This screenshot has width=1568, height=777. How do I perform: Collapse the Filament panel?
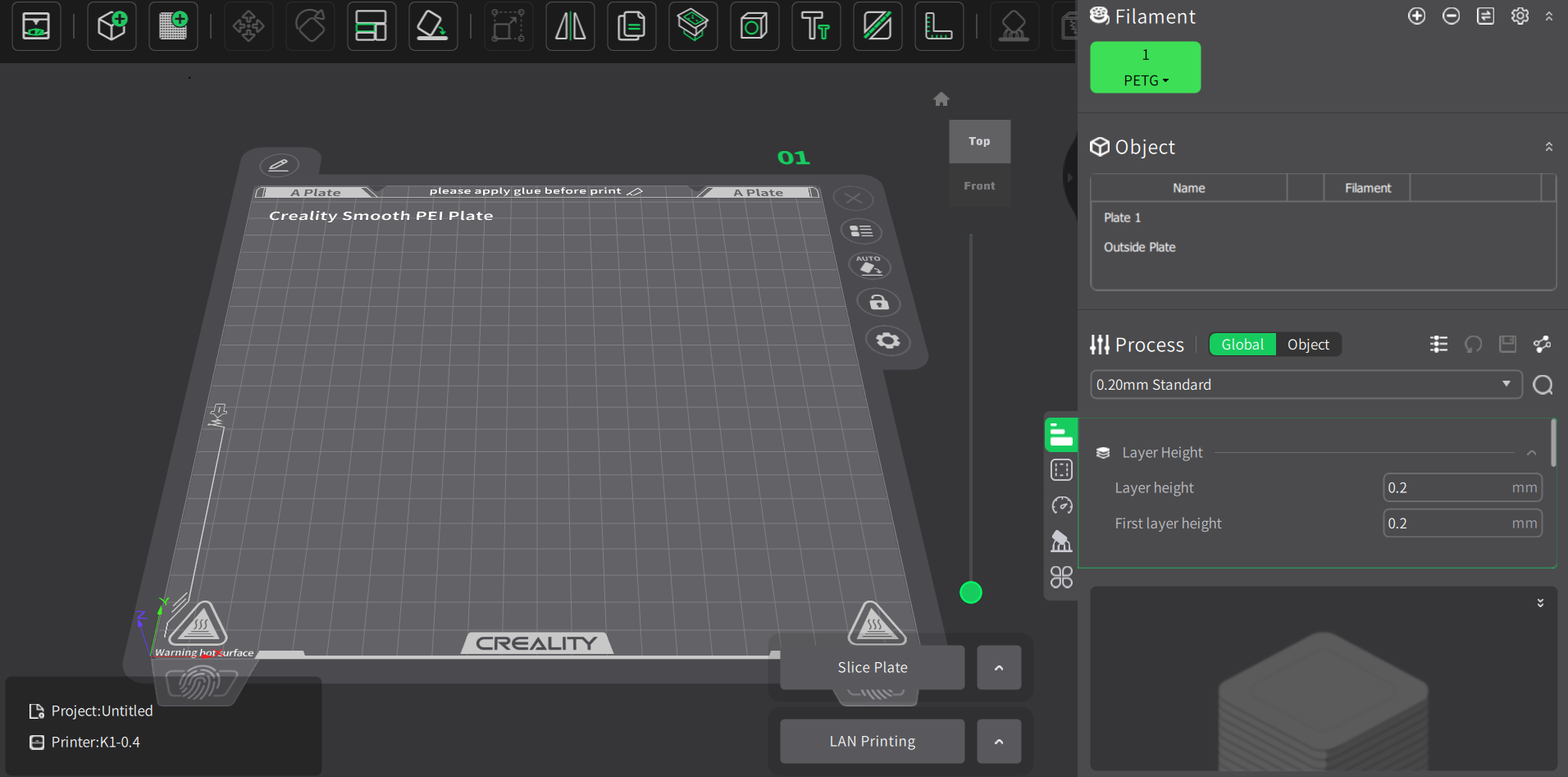1549,16
